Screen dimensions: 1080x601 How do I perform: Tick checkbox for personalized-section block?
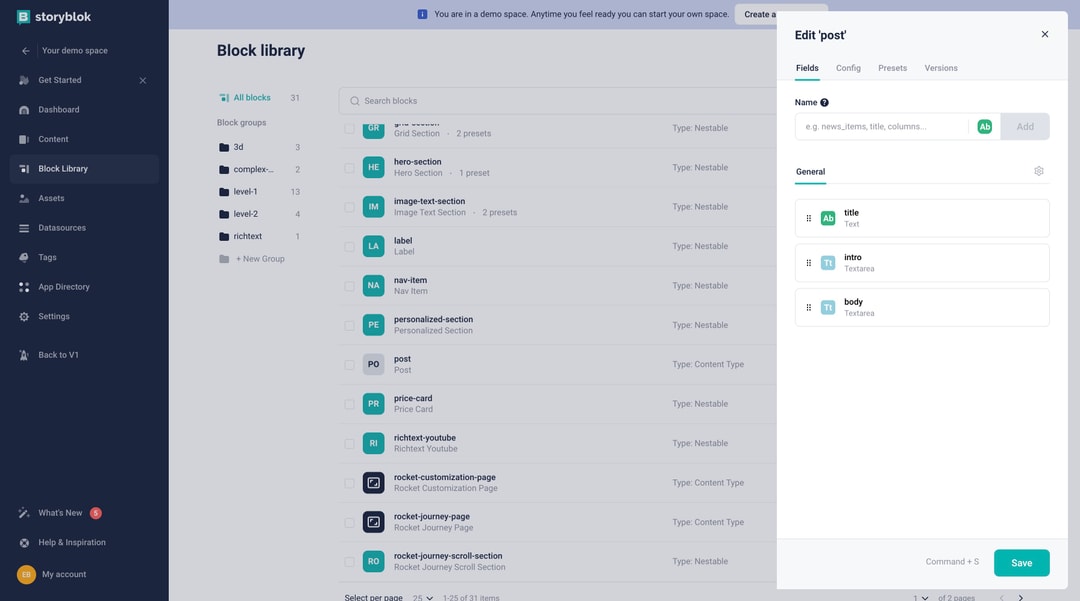(349, 326)
